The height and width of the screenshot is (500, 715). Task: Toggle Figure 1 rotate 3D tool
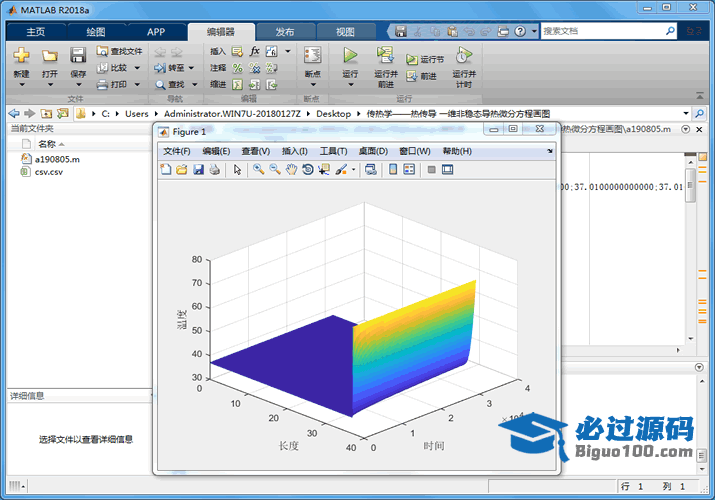coord(308,170)
